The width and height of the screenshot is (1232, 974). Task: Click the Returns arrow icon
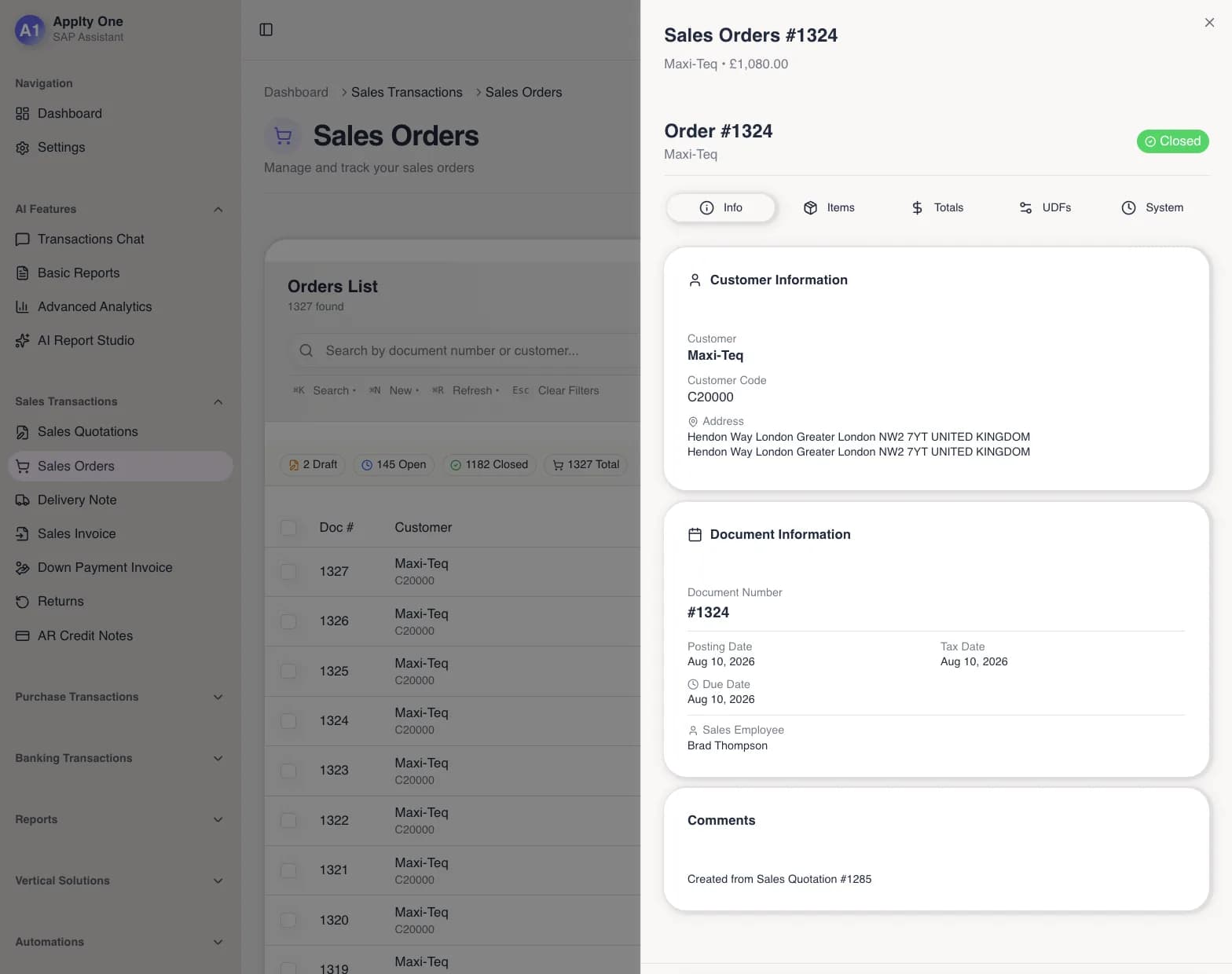click(23, 602)
